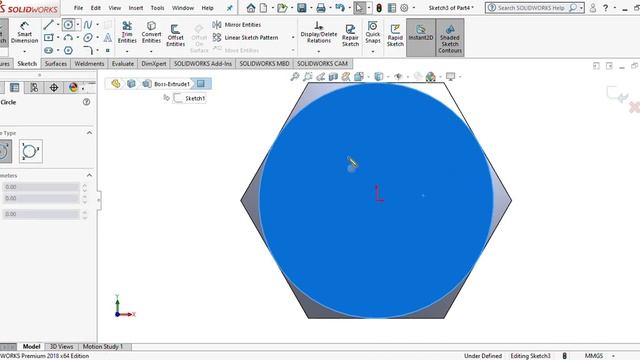Select the Ellipse sketch tool
Screen dimensions: 640x360
[x=88, y=38]
